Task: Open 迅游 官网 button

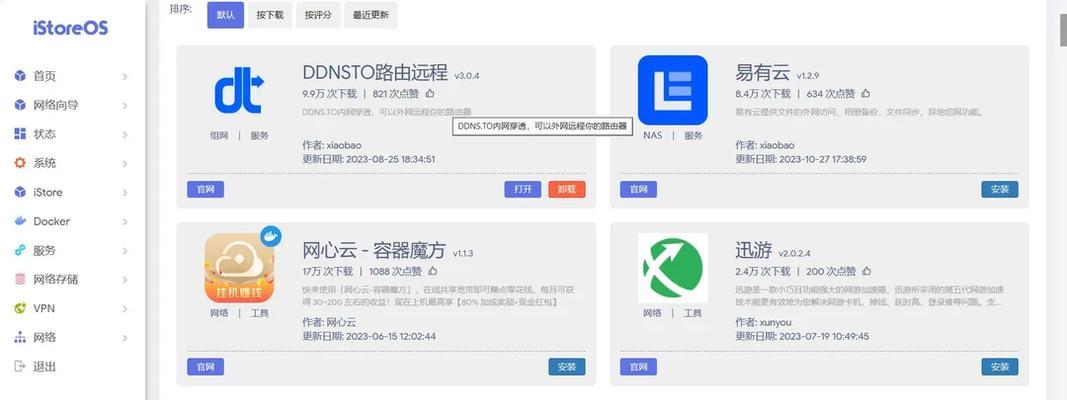Action: point(638,367)
